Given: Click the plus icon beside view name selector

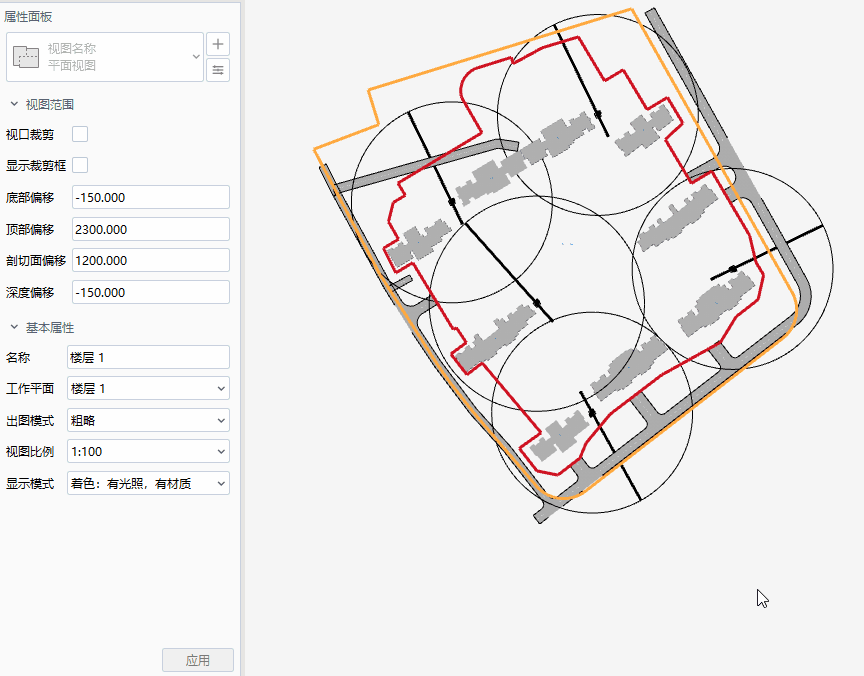Looking at the screenshot, I should tap(218, 44).
